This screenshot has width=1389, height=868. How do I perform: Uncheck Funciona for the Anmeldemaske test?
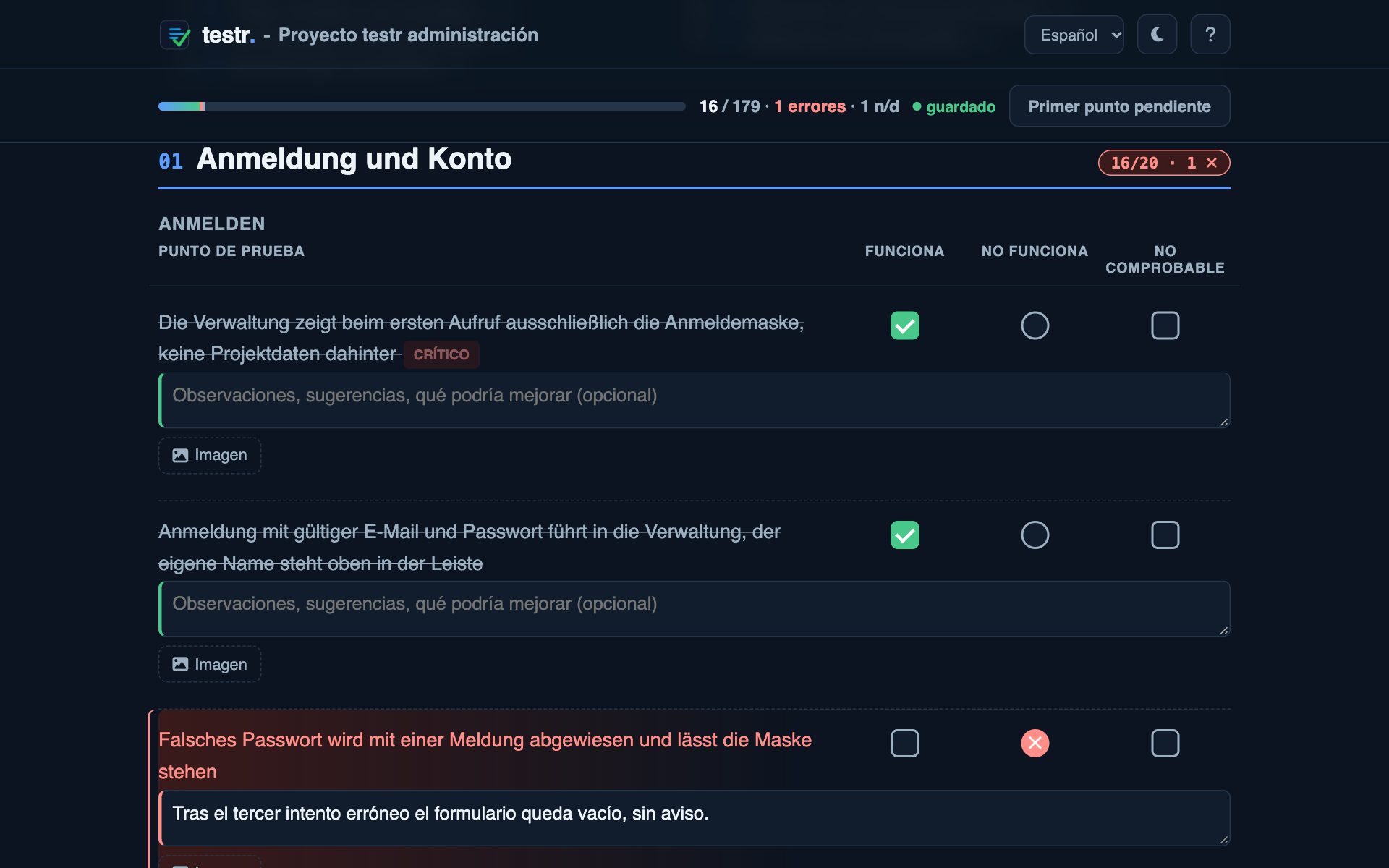(x=904, y=325)
